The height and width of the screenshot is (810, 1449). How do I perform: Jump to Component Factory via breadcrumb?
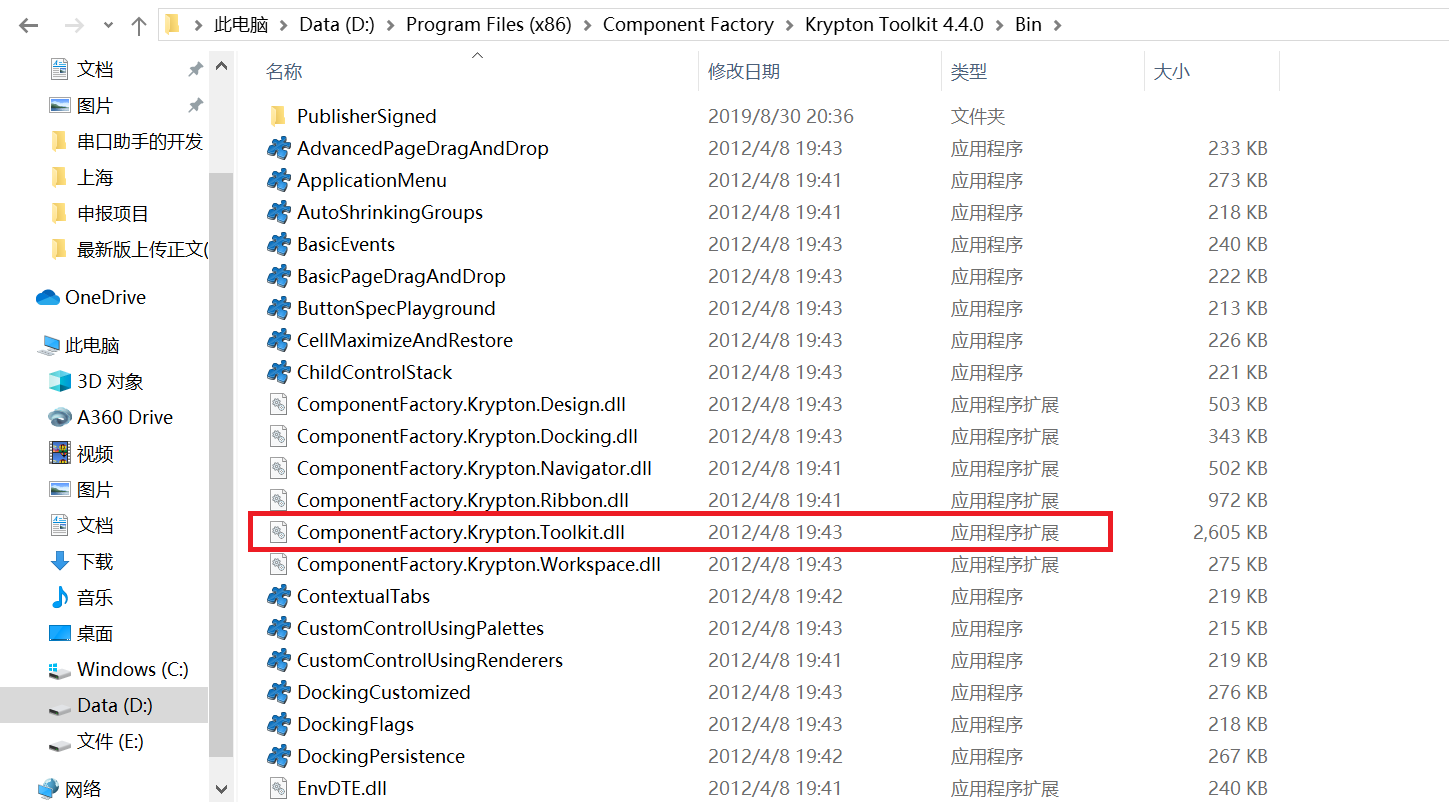click(x=687, y=24)
